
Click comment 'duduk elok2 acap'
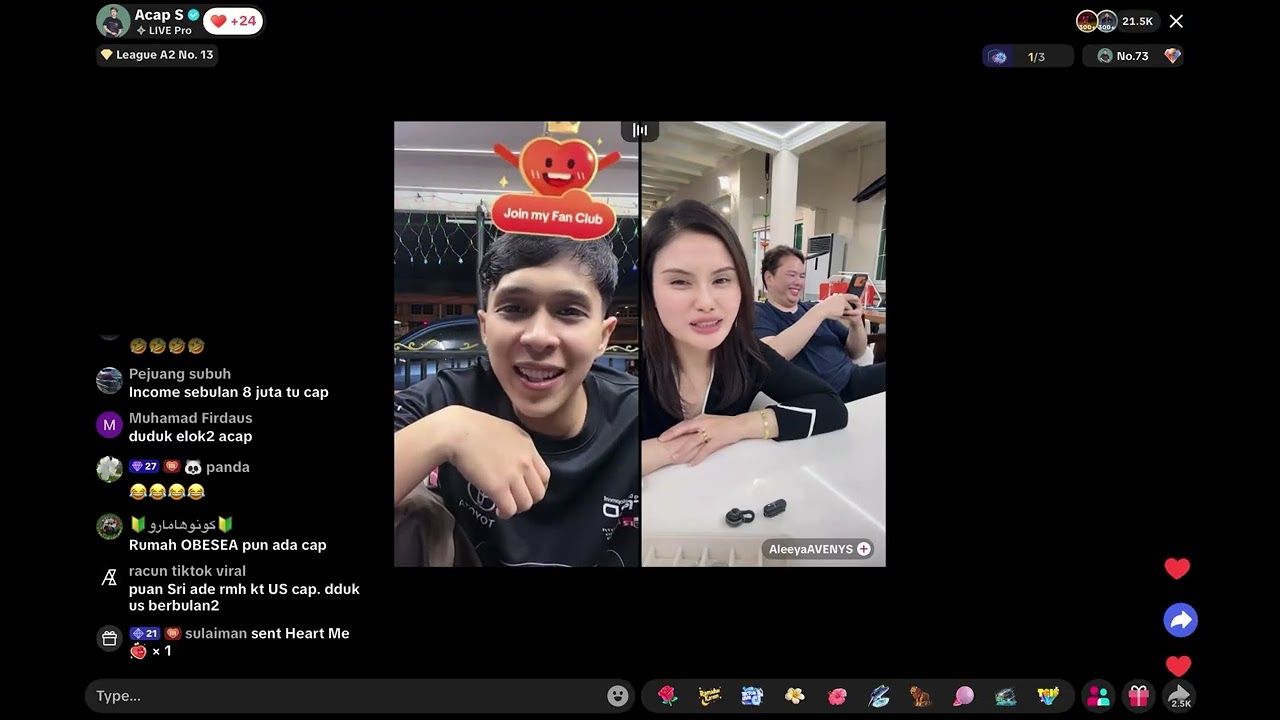(190, 436)
